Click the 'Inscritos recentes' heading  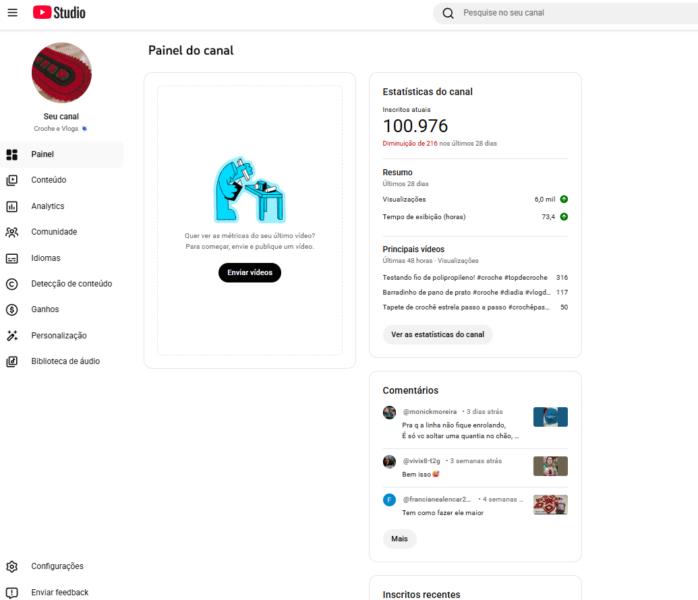(422, 594)
